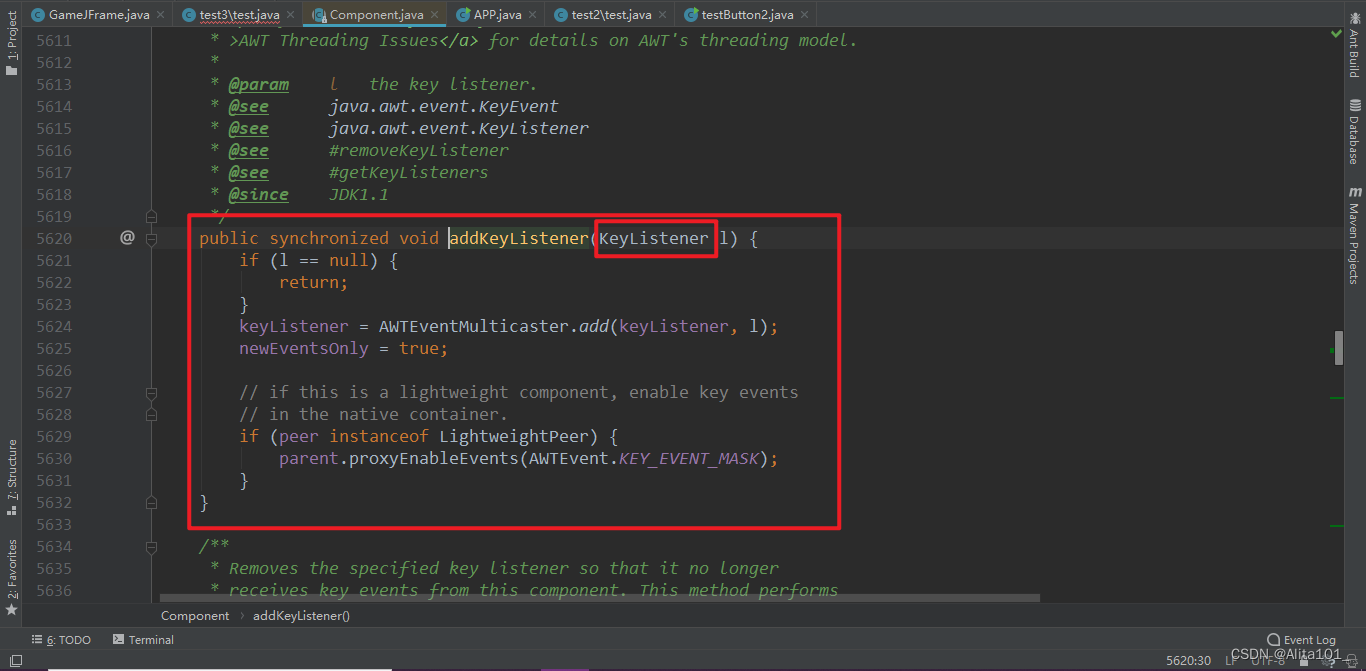Collapse Javadoc beginning at line 5634
Viewport: 1366px width, 671px height.
pyautogui.click(x=151, y=546)
